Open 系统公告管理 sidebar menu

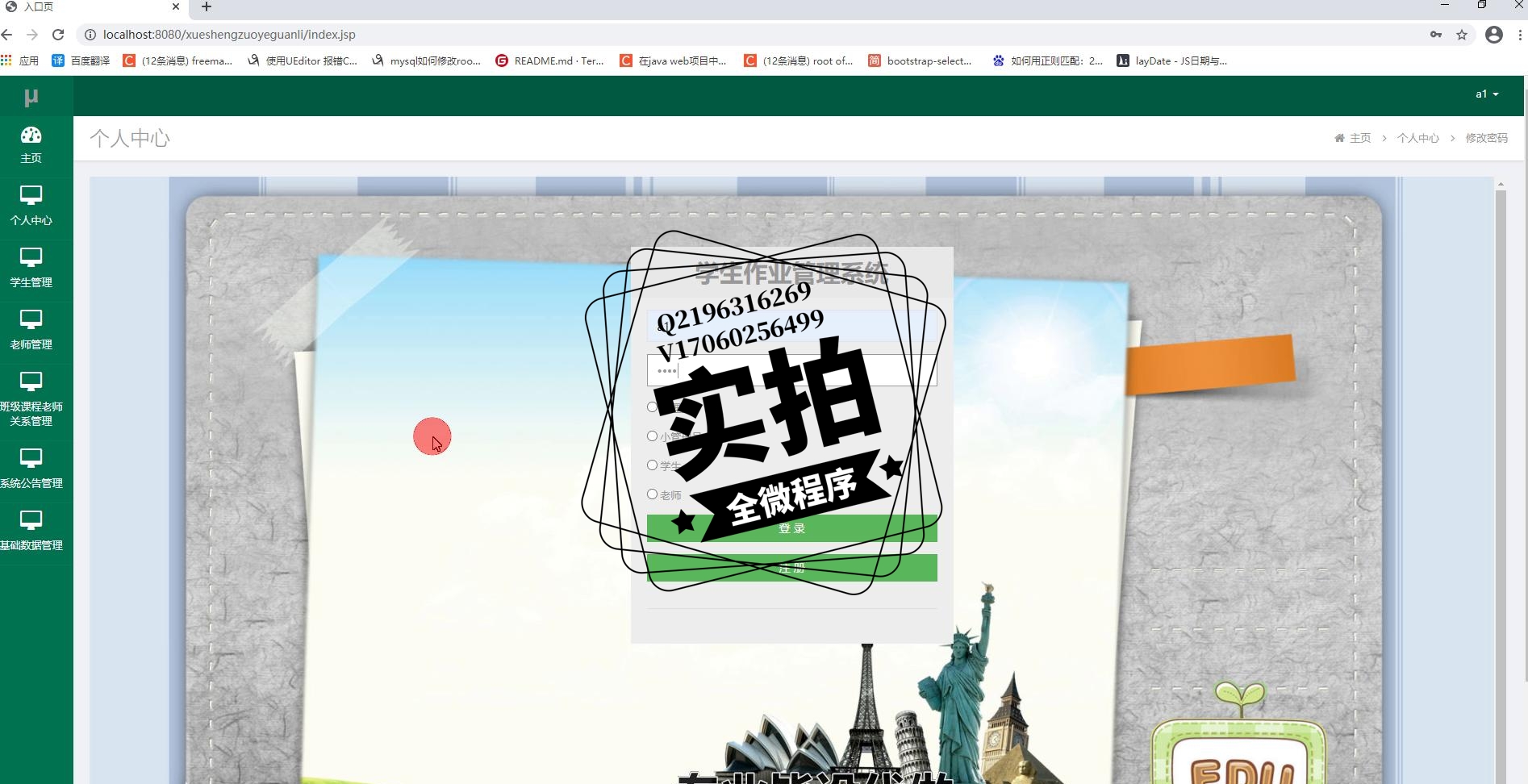[31, 469]
